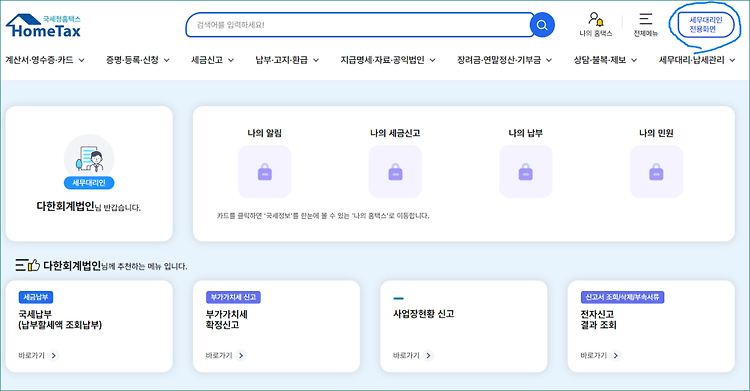Click arrow icon next to 국세납부 바로가기
The width and height of the screenshot is (750, 391).
(x=54, y=356)
